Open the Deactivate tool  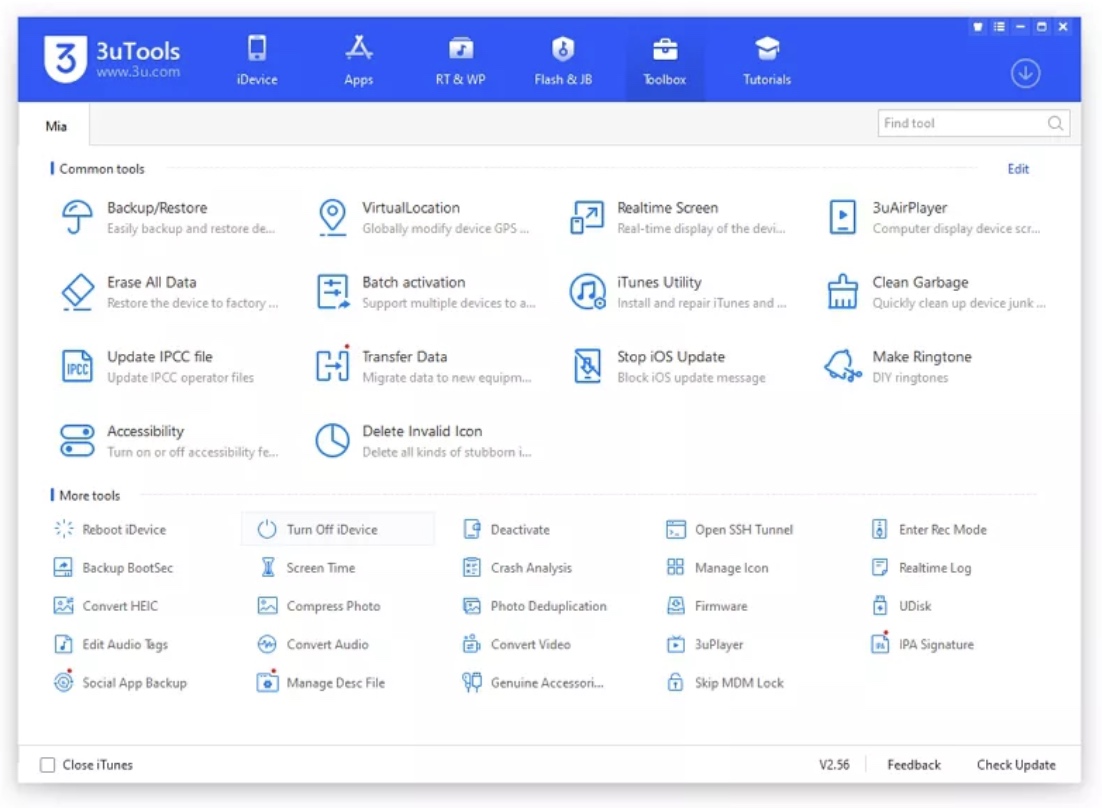click(507, 529)
